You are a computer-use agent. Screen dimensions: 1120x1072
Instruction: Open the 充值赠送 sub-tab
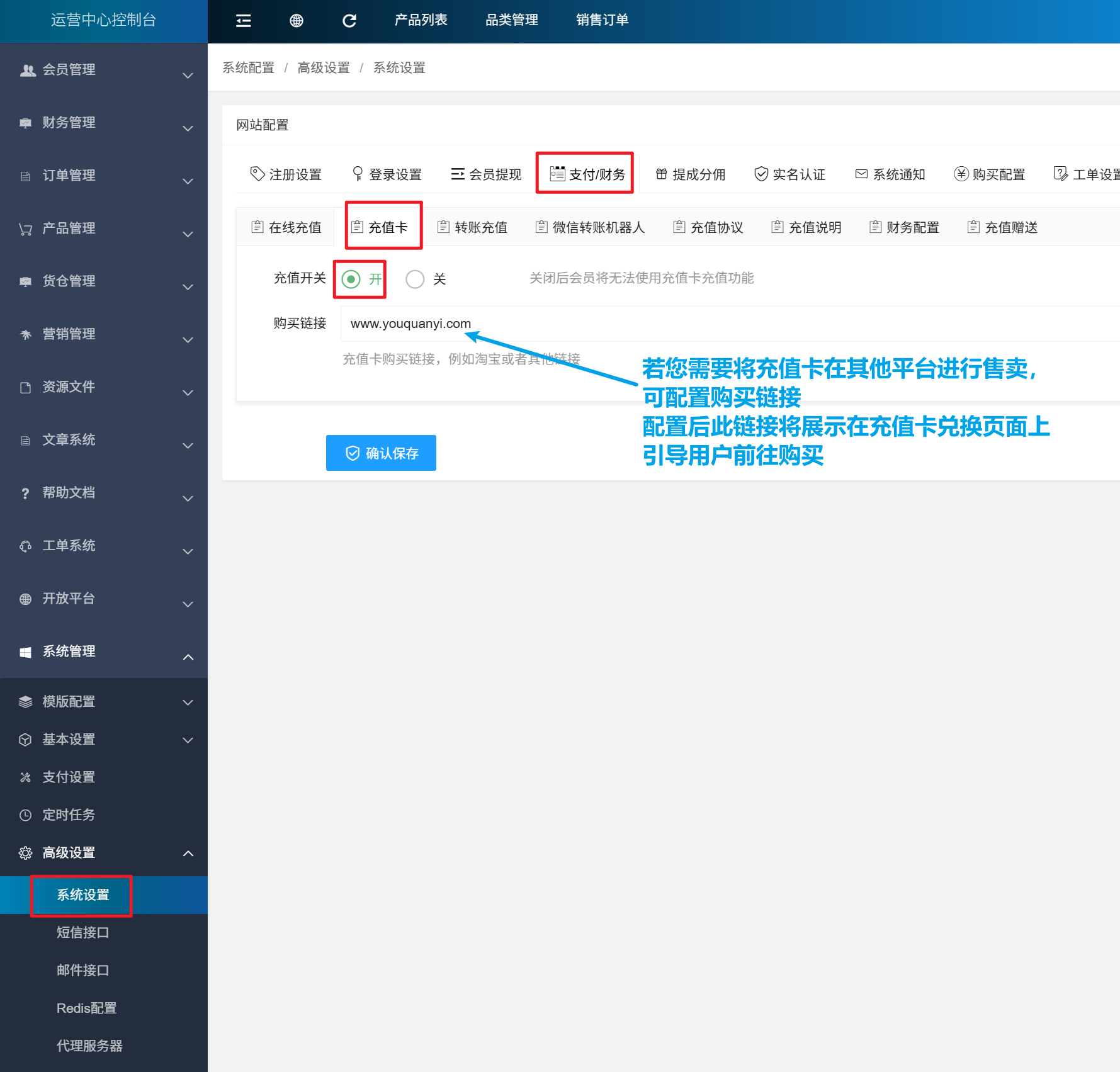(1003, 227)
